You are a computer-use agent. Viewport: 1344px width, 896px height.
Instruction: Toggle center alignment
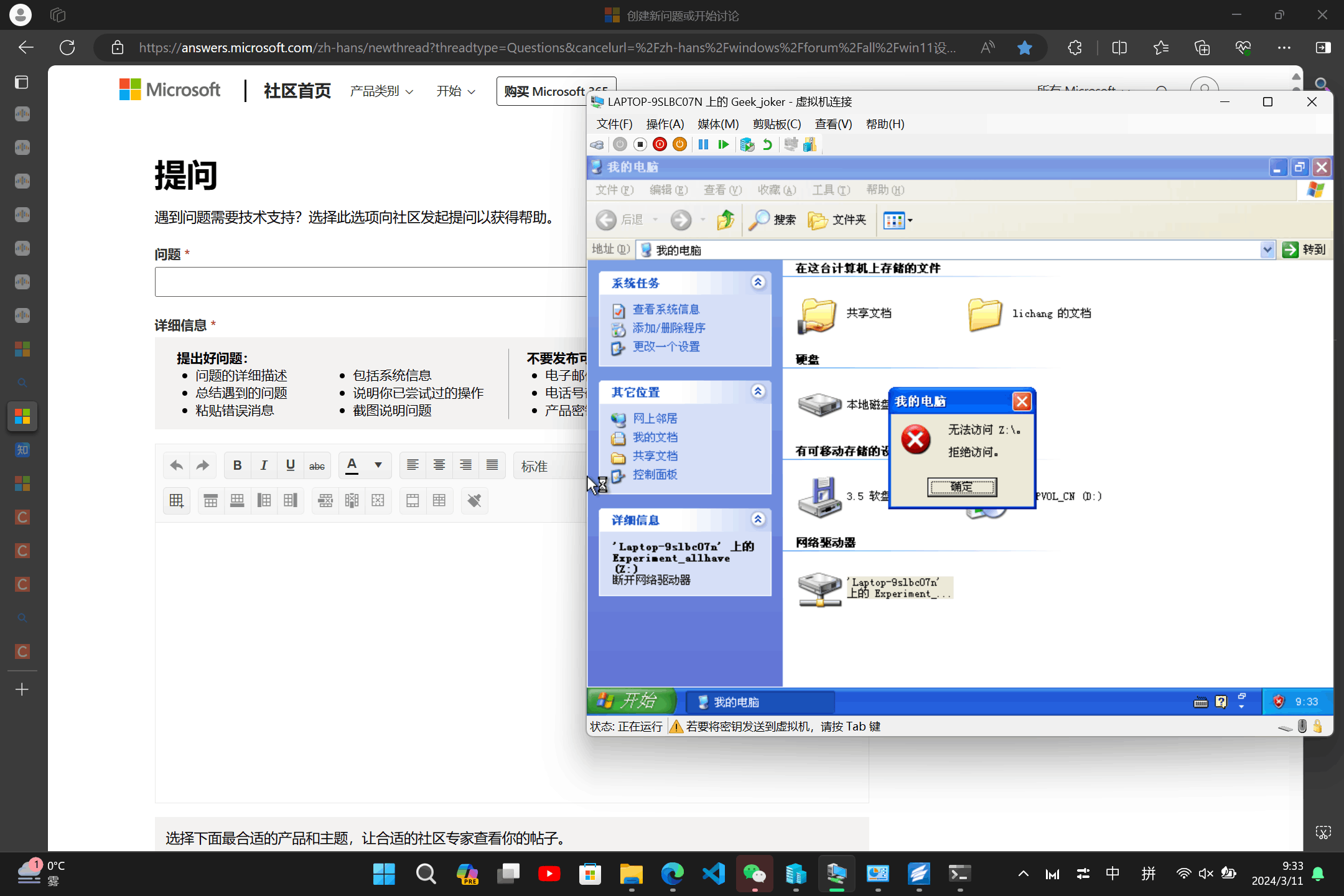(439, 465)
